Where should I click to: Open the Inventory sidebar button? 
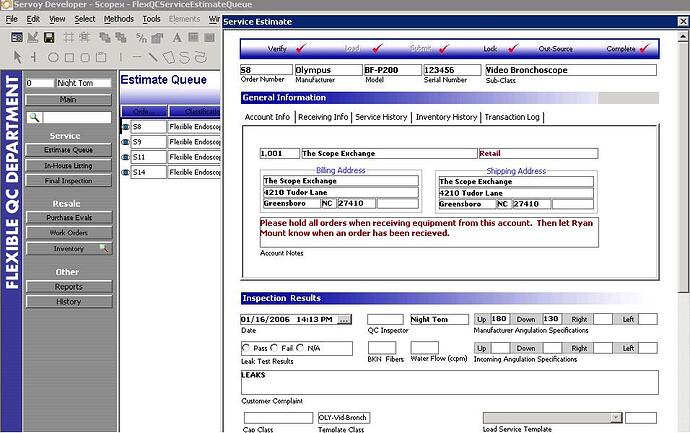tap(69, 249)
